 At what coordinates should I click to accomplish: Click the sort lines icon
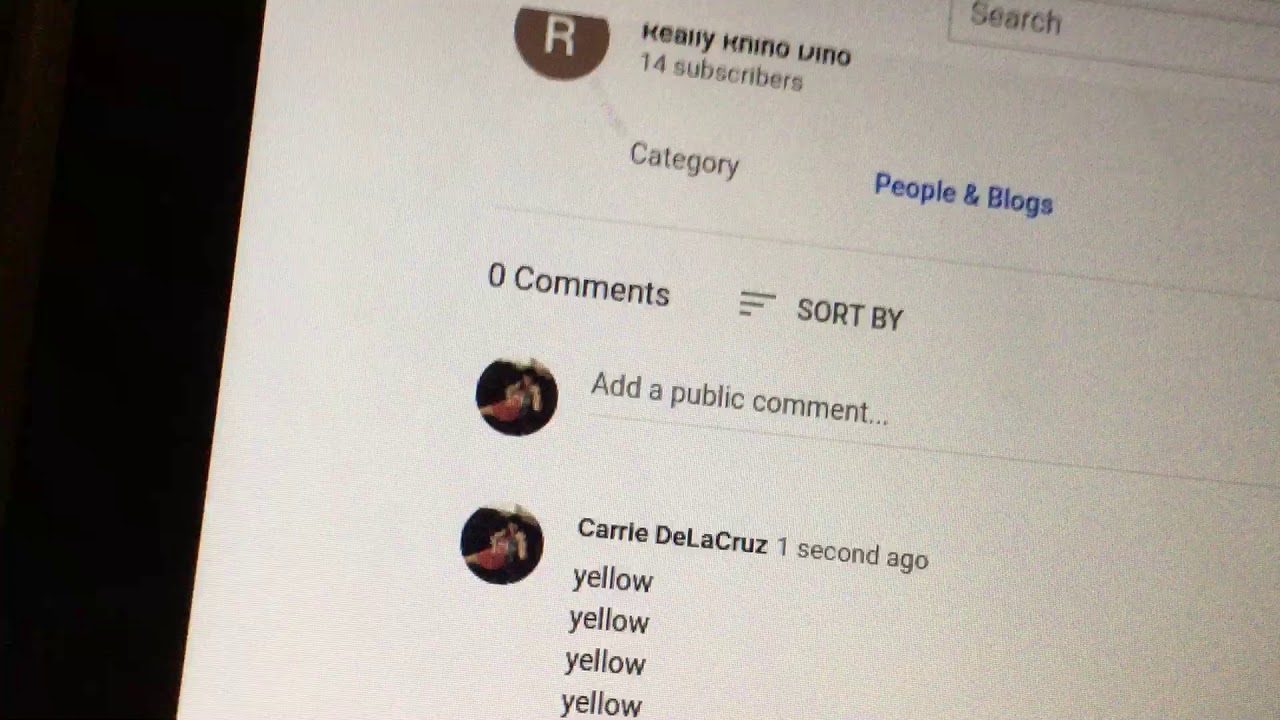click(x=757, y=303)
